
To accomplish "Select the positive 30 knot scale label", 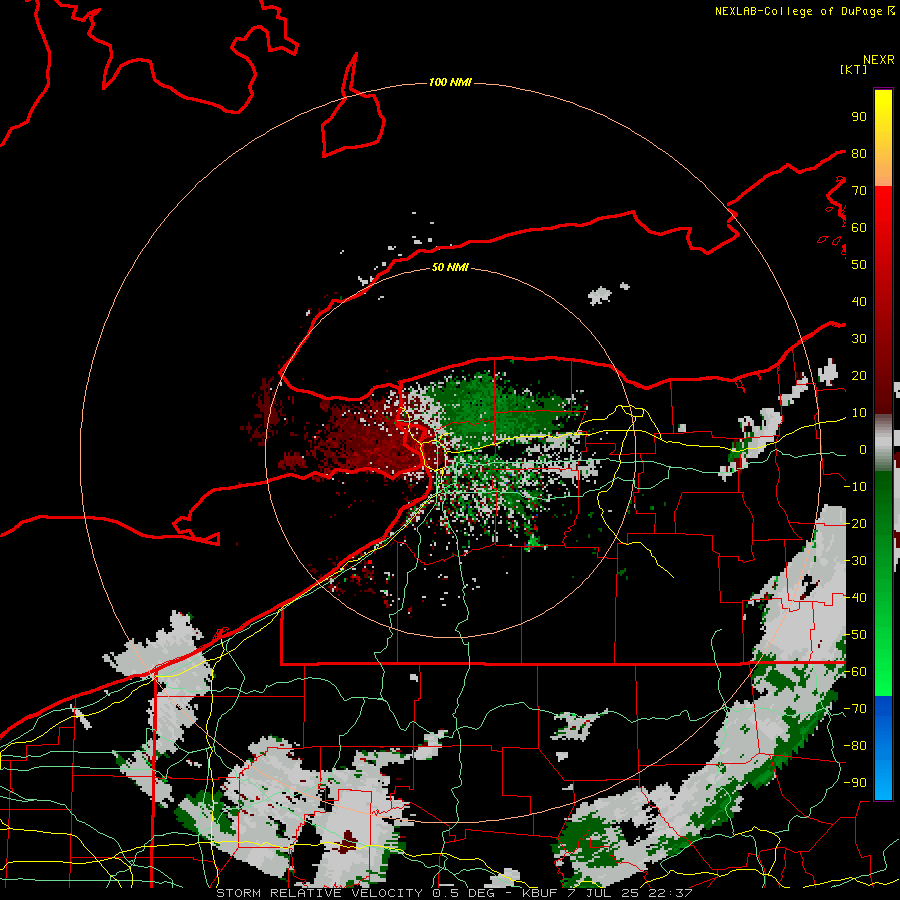I will click(859, 339).
